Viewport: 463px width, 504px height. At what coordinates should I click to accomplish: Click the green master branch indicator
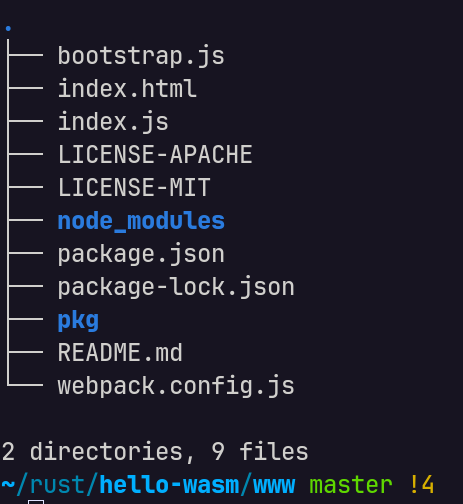click(351, 485)
